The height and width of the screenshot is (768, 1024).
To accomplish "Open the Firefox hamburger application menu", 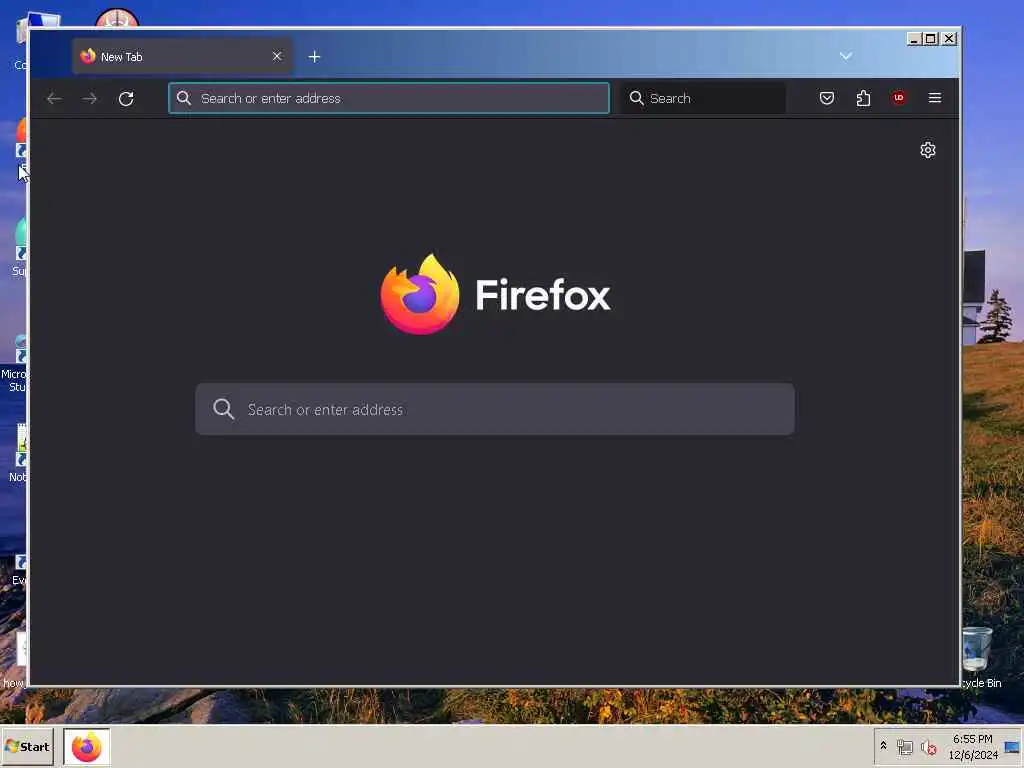I will [935, 98].
